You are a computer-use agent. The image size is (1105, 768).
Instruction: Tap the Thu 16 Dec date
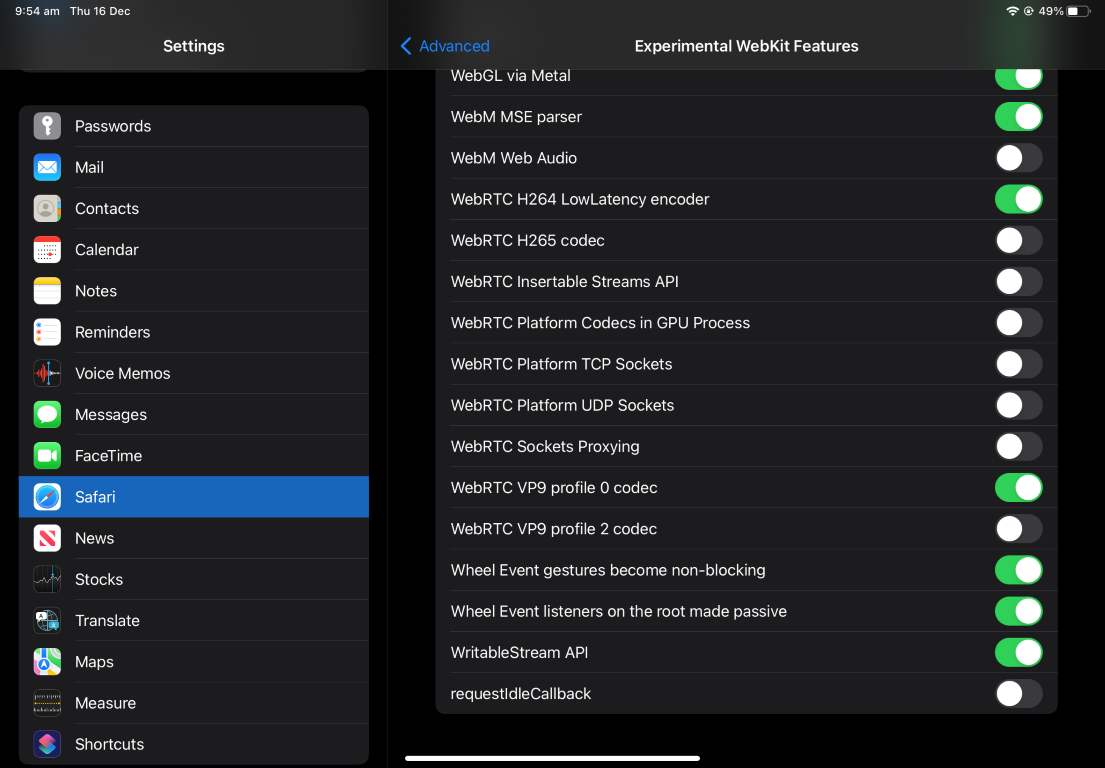coord(100,11)
